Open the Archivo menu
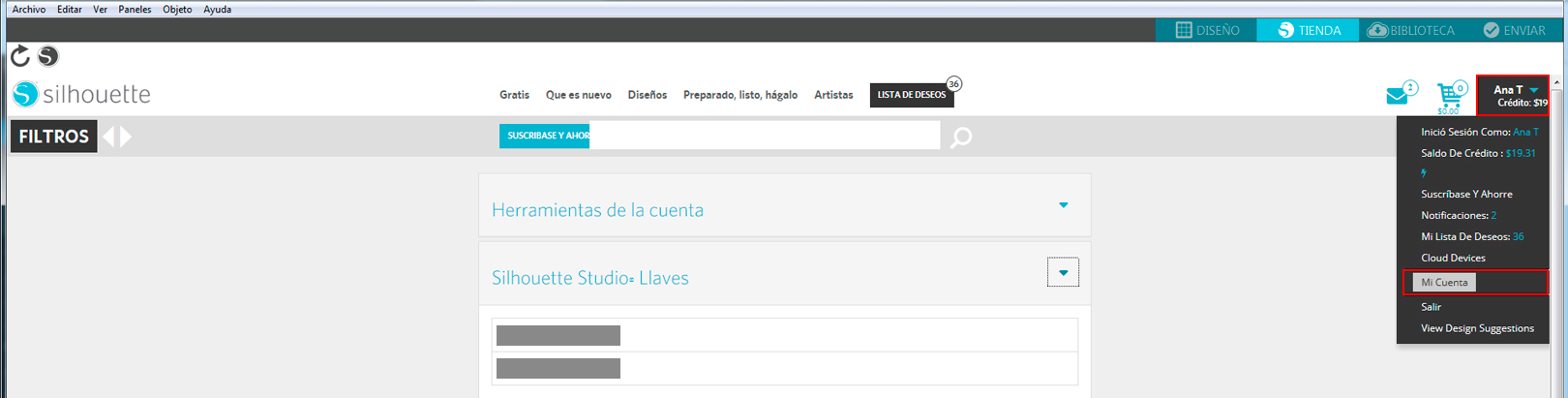Screen dimensions: 1568x398 [x=28, y=9]
